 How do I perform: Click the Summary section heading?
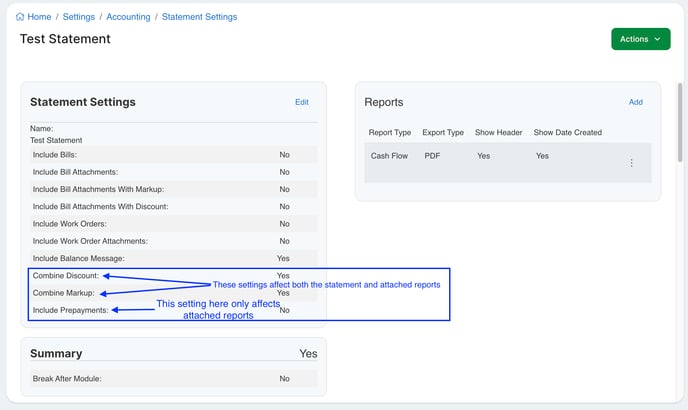point(56,353)
